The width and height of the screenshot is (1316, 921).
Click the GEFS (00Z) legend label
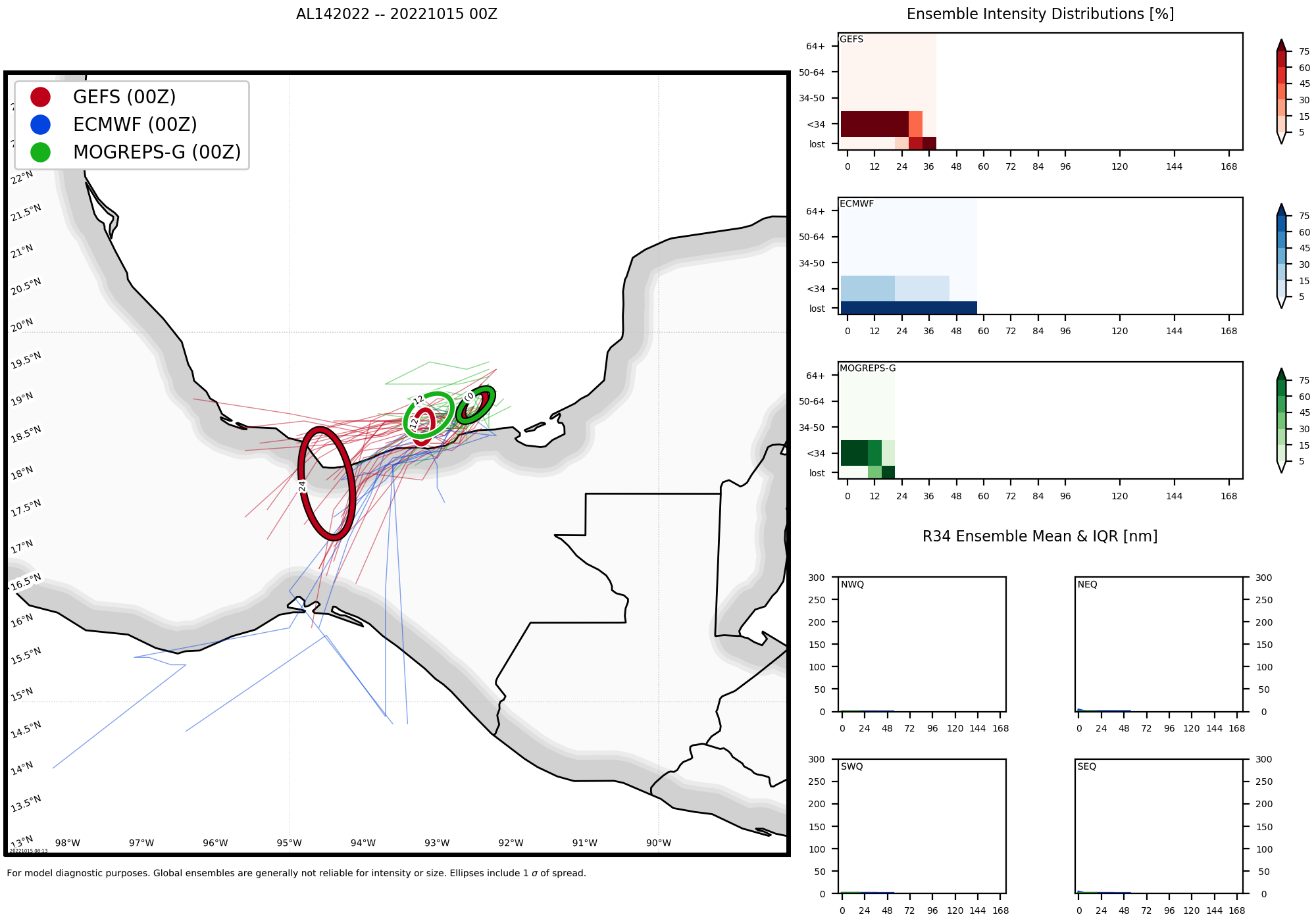point(124,97)
